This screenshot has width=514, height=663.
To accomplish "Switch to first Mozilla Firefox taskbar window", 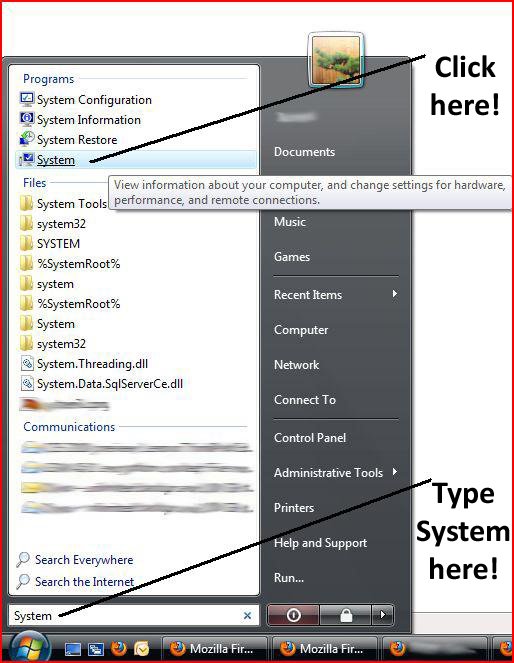I will [x=214, y=648].
